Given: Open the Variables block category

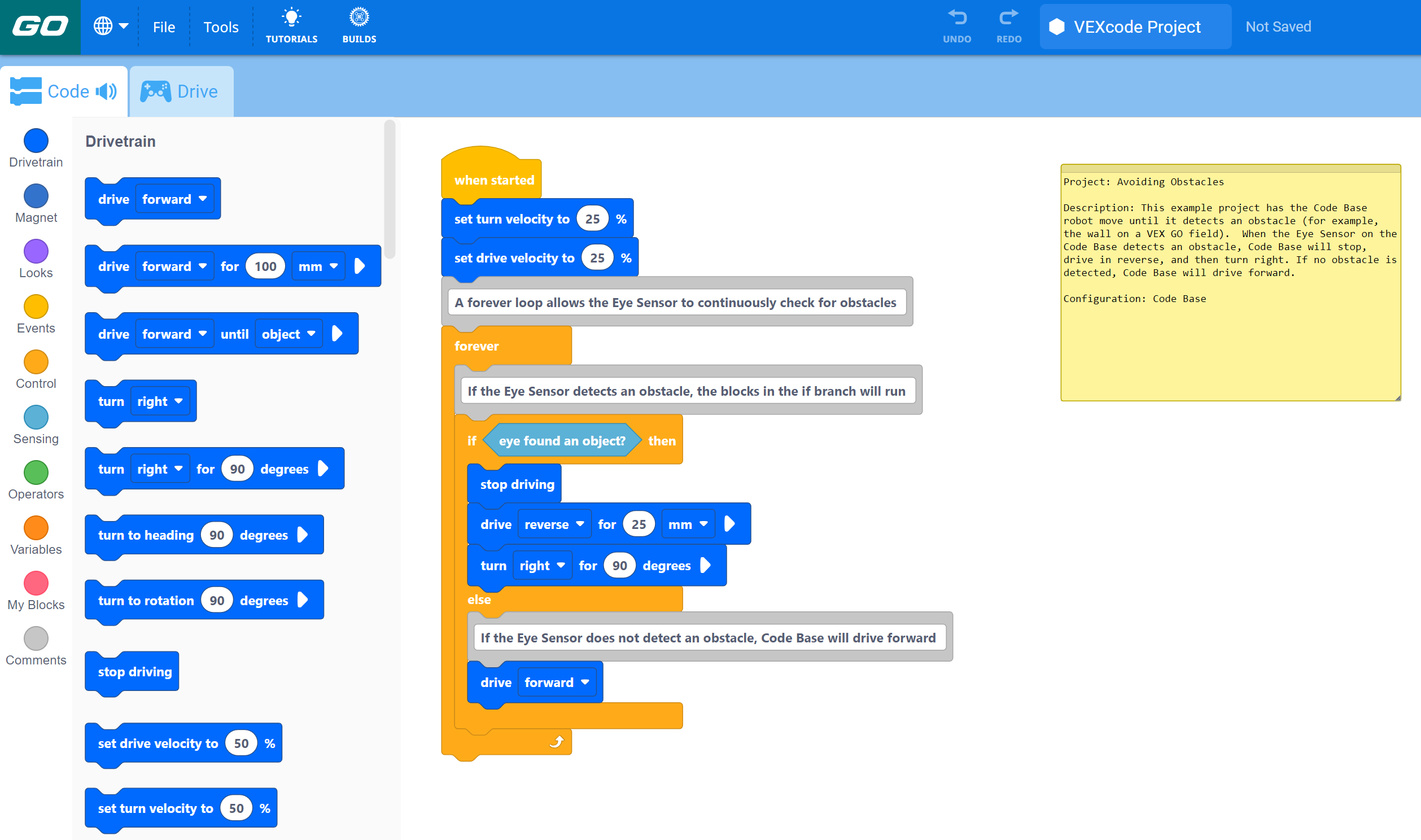Looking at the screenshot, I should 36,529.
